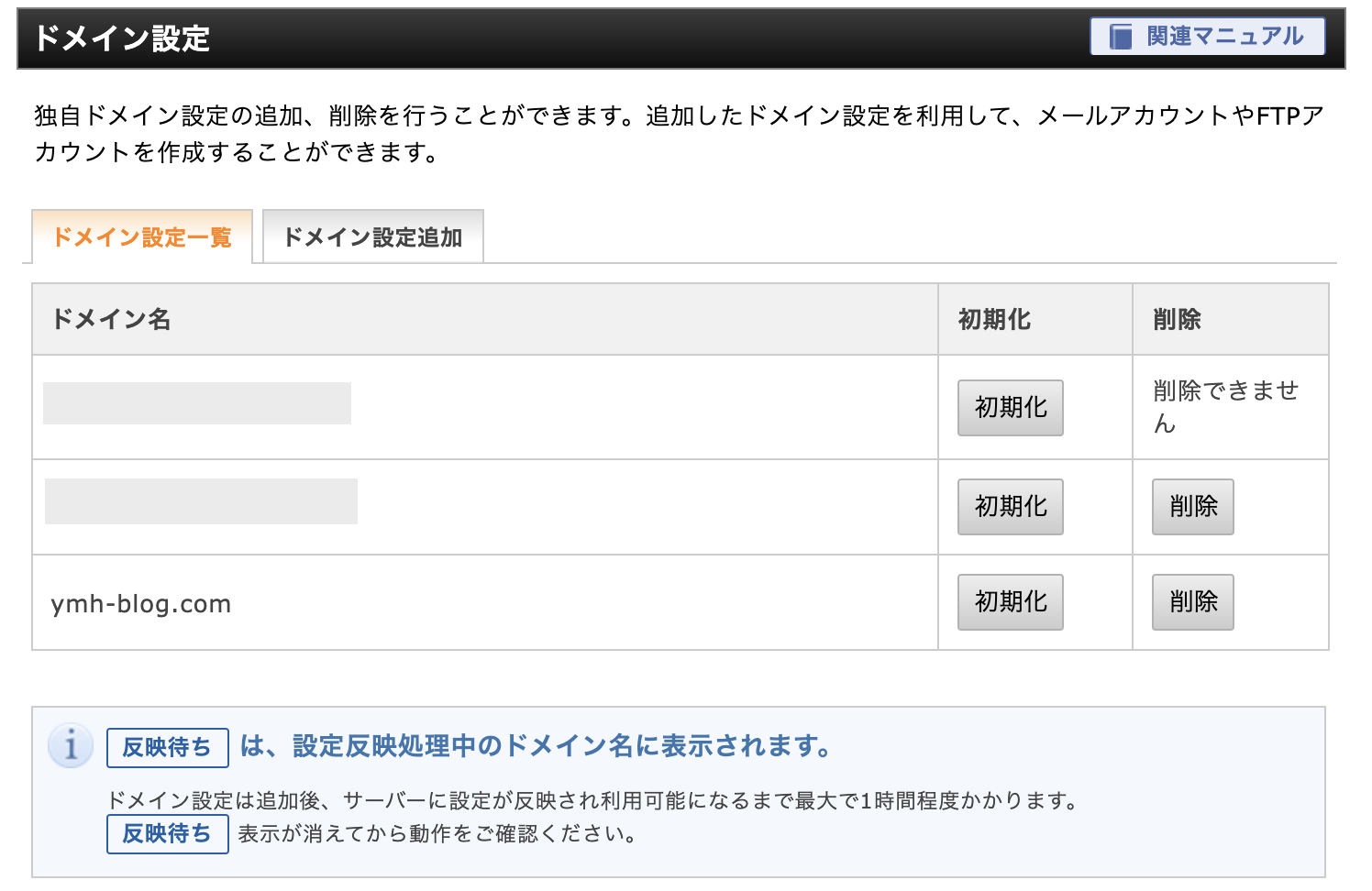Image resolution: width=1372 pixels, height=891 pixels.
Task: Click 削除 in the second domain row
Action: pyautogui.click(x=1192, y=507)
